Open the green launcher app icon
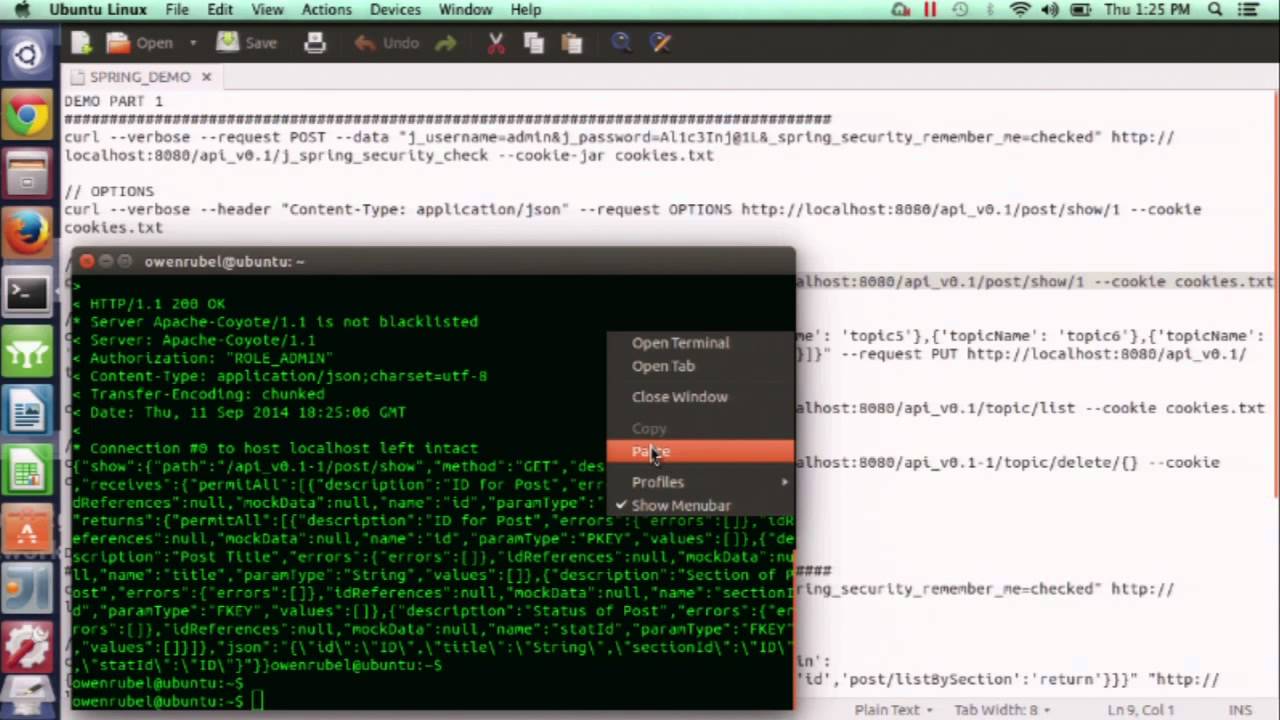 27,353
